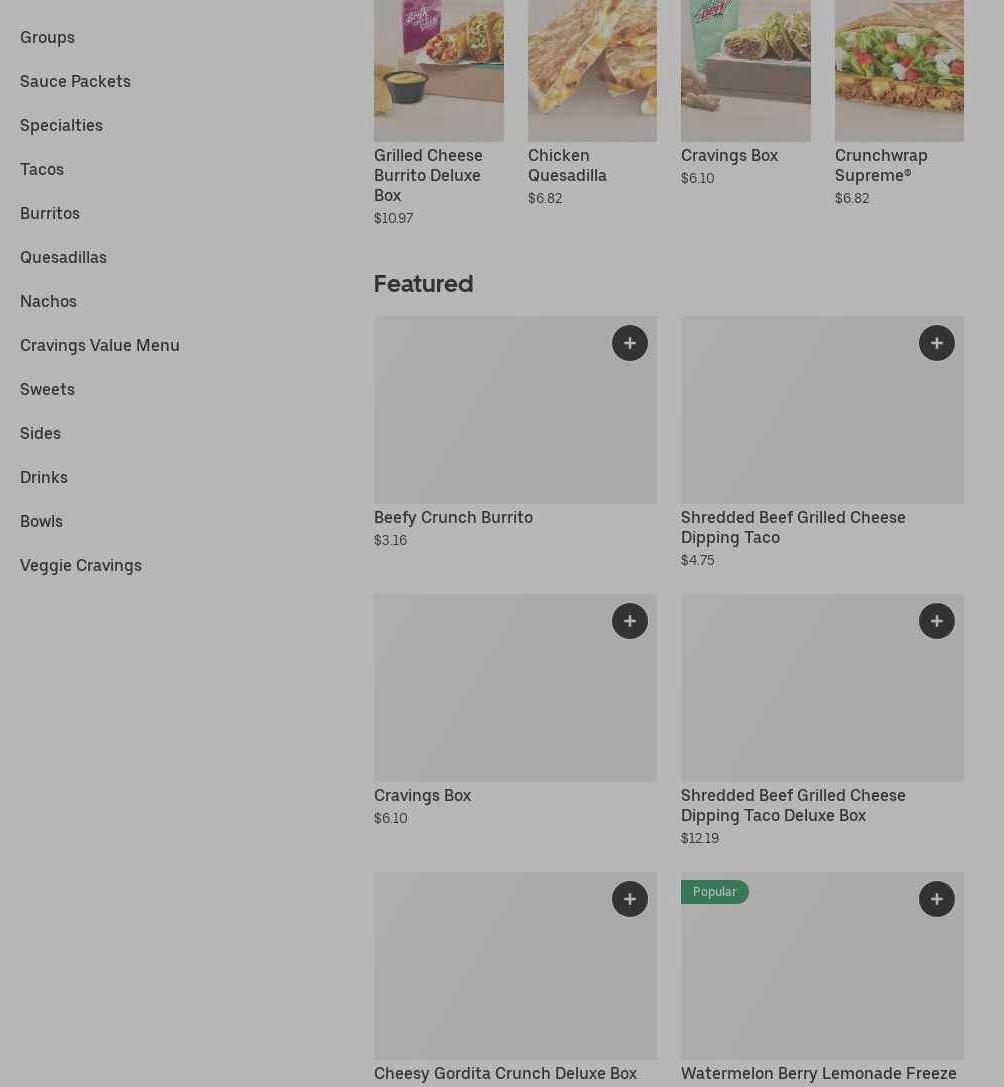This screenshot has height=1087, width=1004.
Task: Click plus icon on featured Cravings Box
Action: point(629,621)
